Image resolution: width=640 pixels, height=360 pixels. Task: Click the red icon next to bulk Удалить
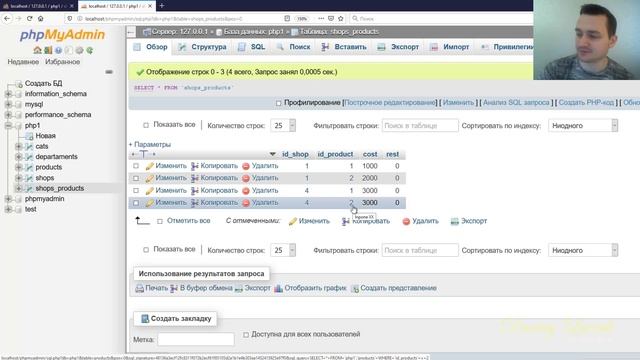(x=406, y=221)
